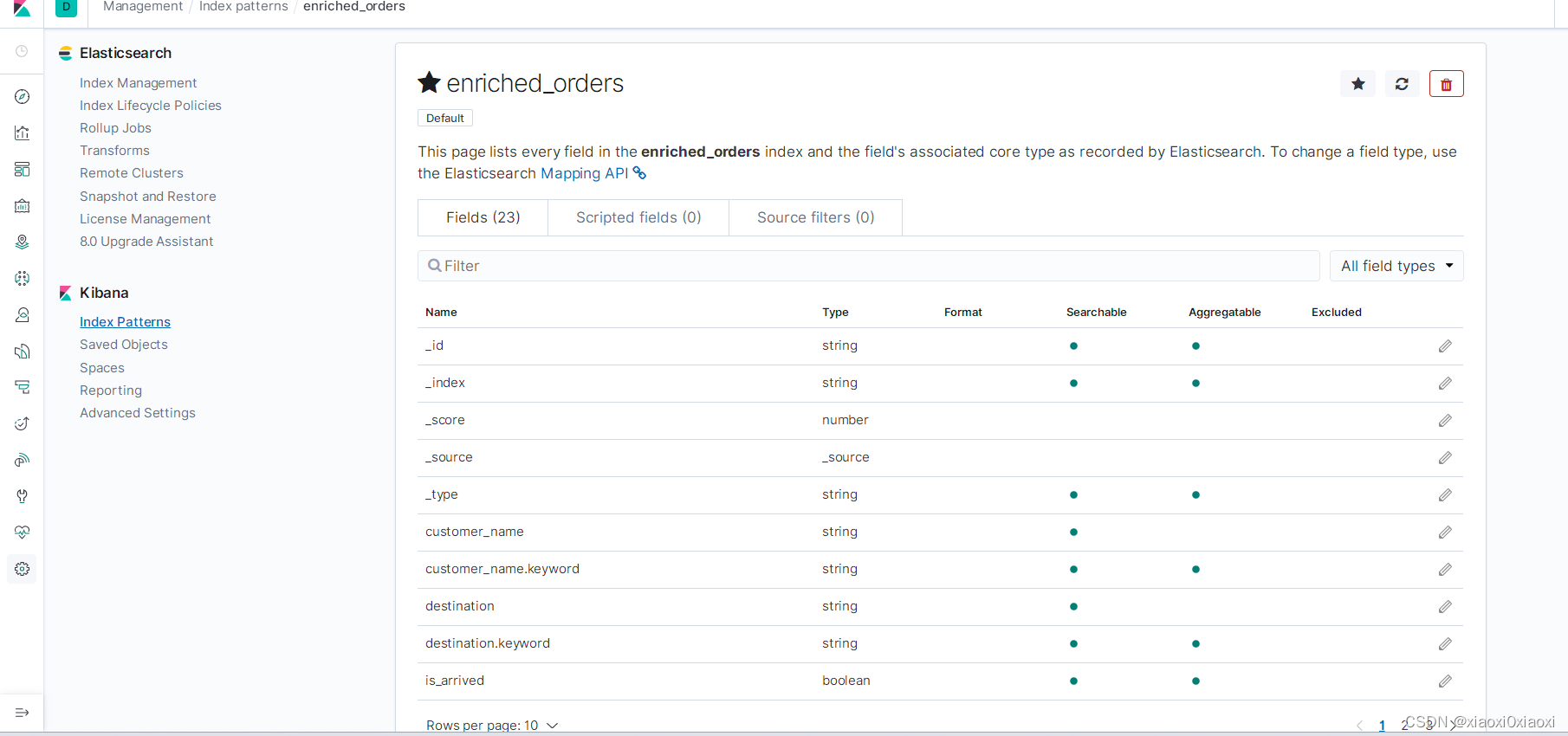Open Logs from the side navigation
The height and width of the screenshot is (736, 1568).
[23, 351]
